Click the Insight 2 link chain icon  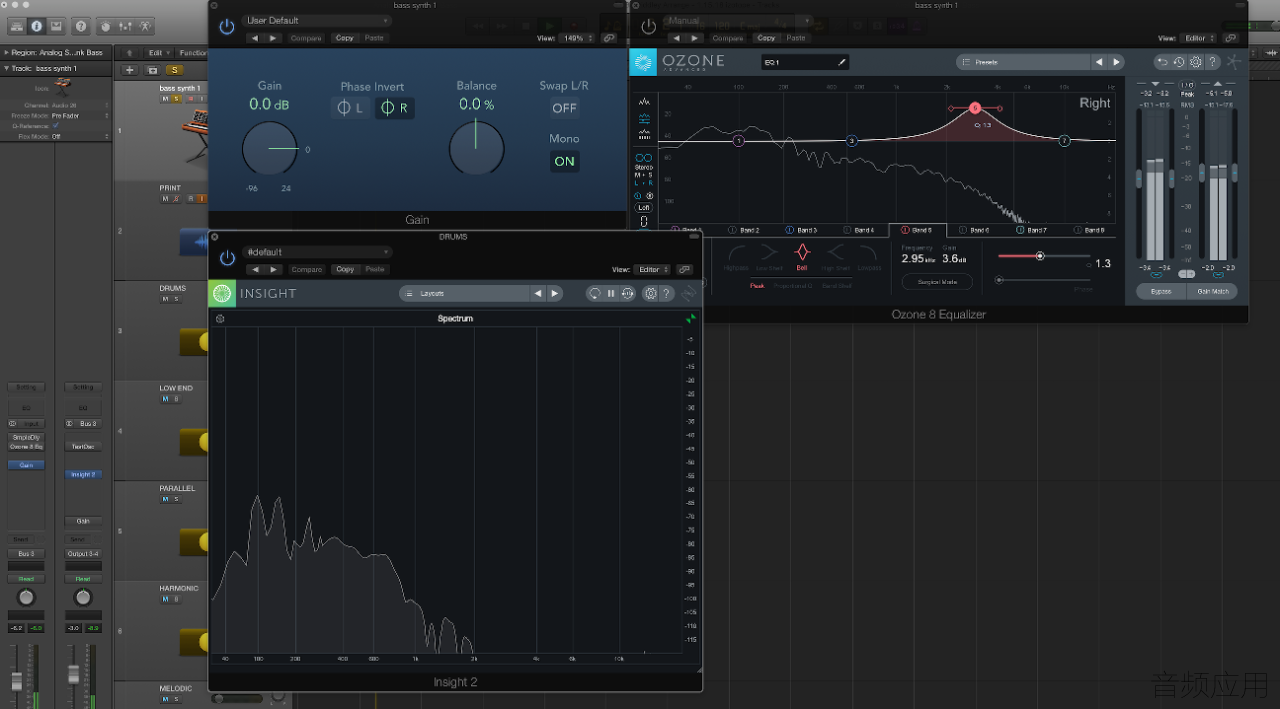pos(684,269)
